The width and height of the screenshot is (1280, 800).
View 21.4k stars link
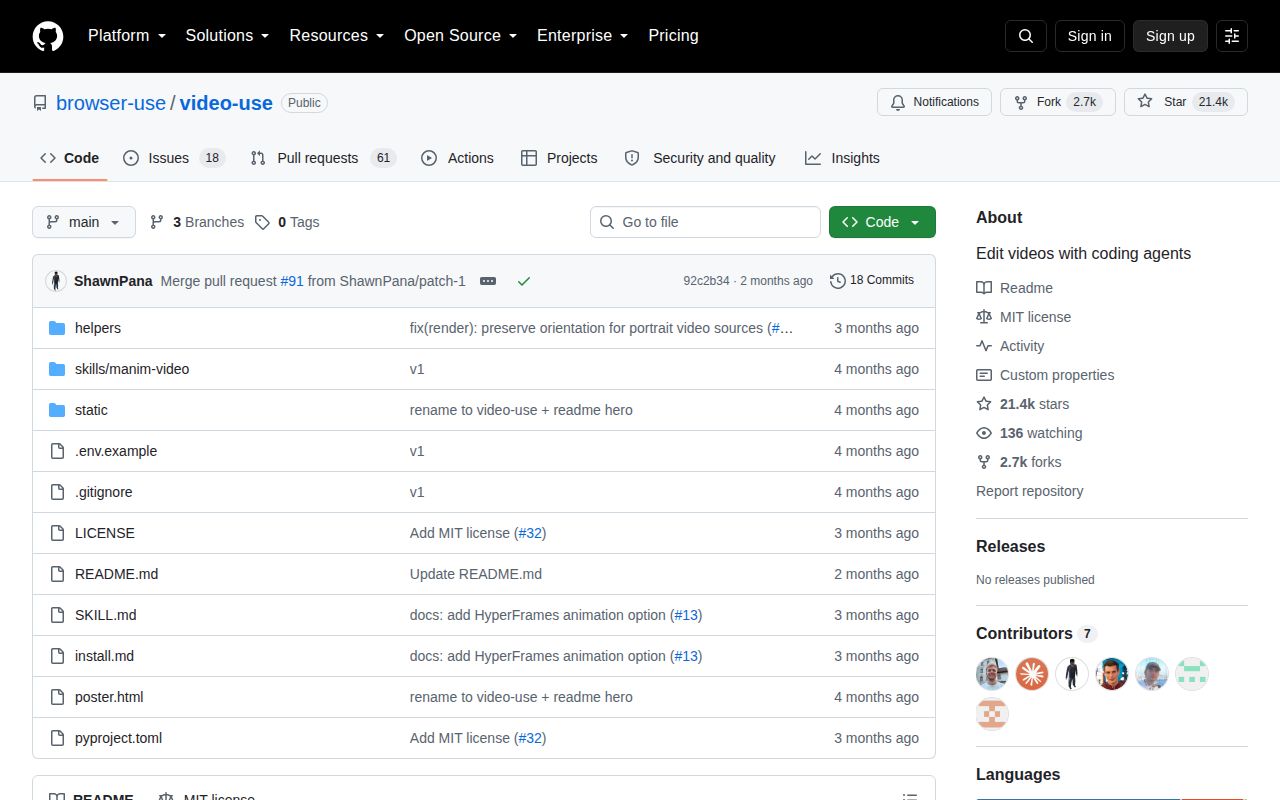pyautogui.click(x=1022, y=404)
